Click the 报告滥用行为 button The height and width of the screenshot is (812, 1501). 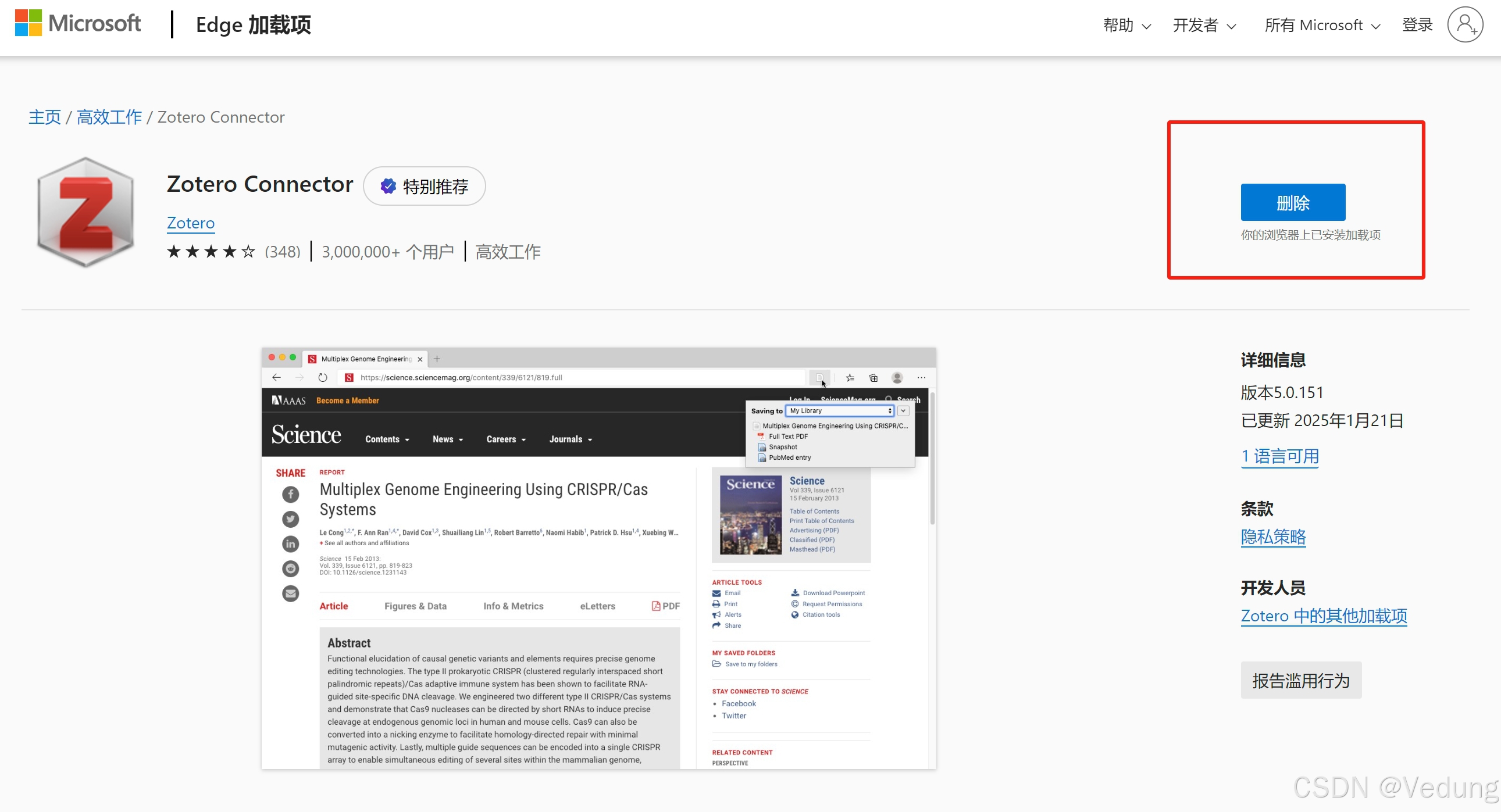point(1300,681)
